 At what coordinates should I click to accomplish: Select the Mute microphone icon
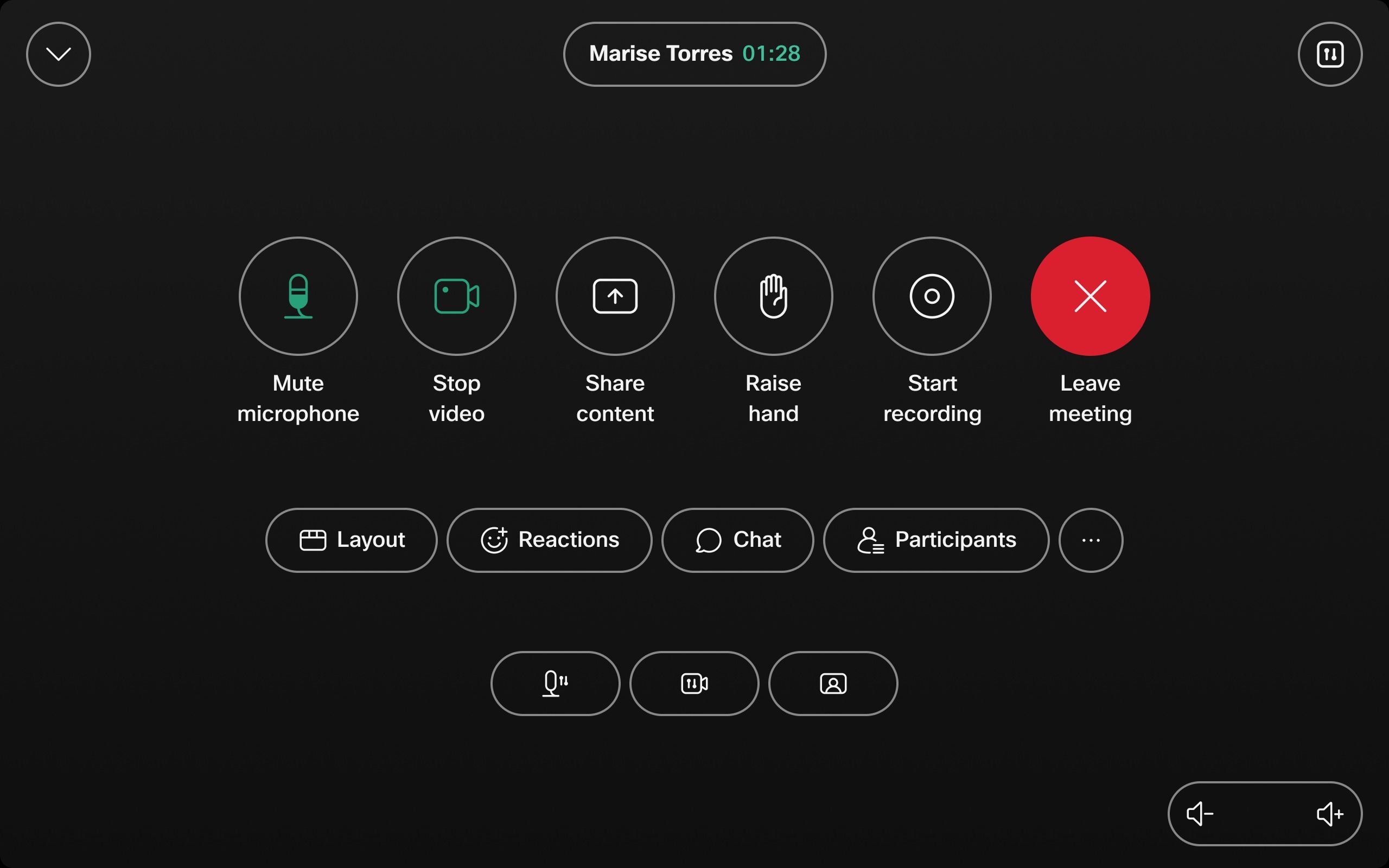point(298,296)
